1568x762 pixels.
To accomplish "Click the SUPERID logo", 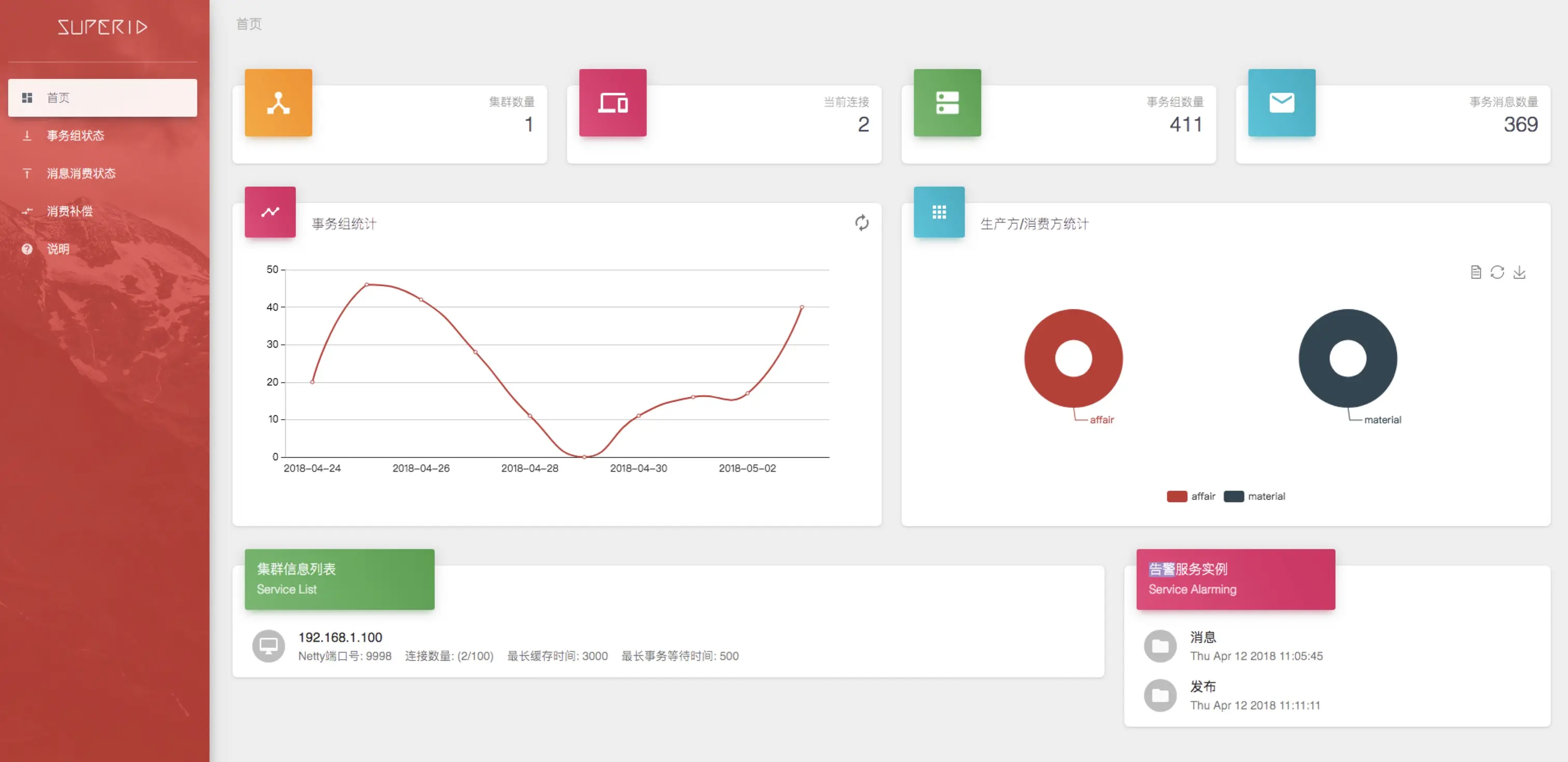I will (102, 27).
